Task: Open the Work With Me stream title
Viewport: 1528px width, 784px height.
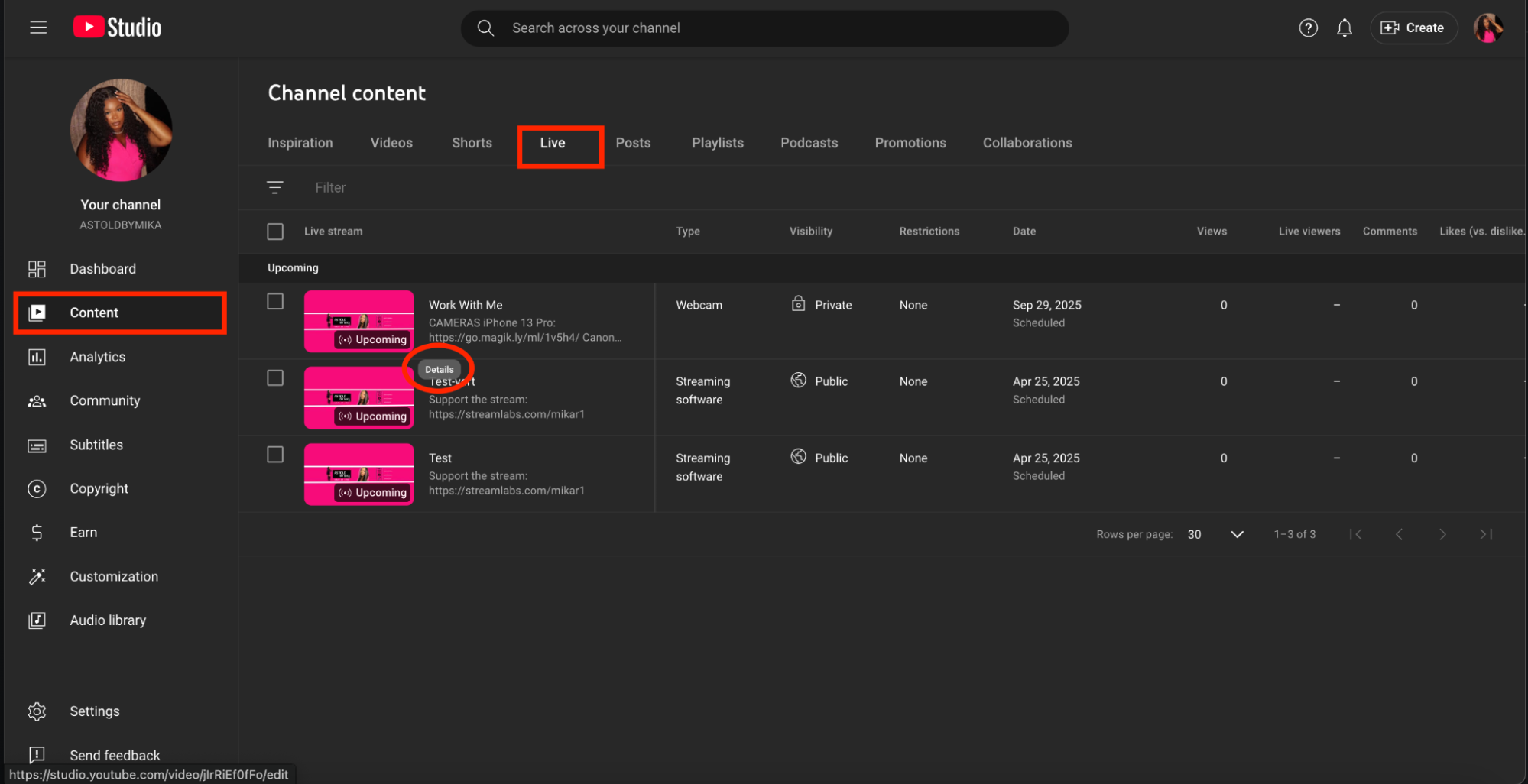Action: (x=466, y=305)
